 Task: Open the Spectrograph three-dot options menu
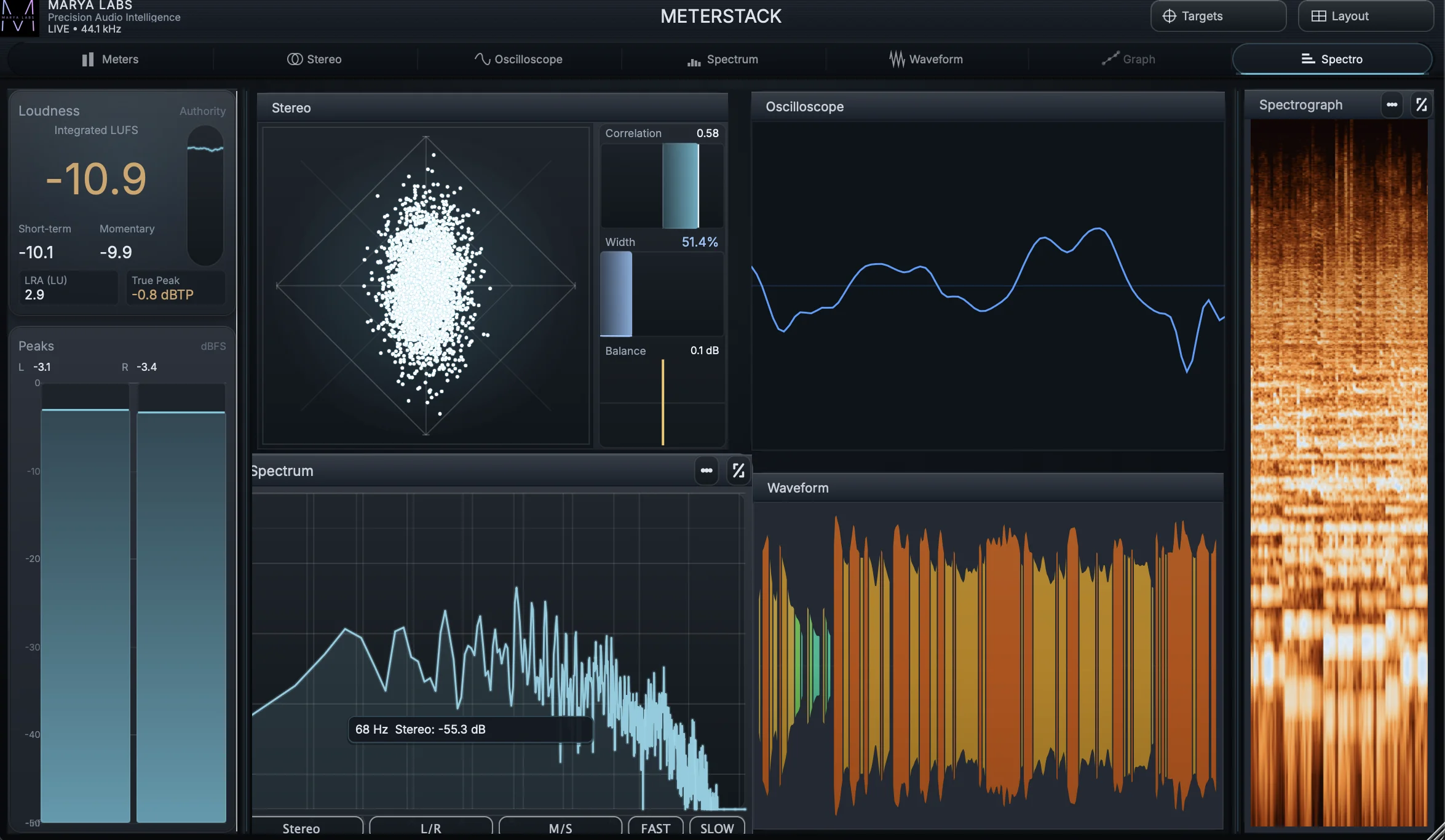pyautogui.click(x=1392, y=104)
